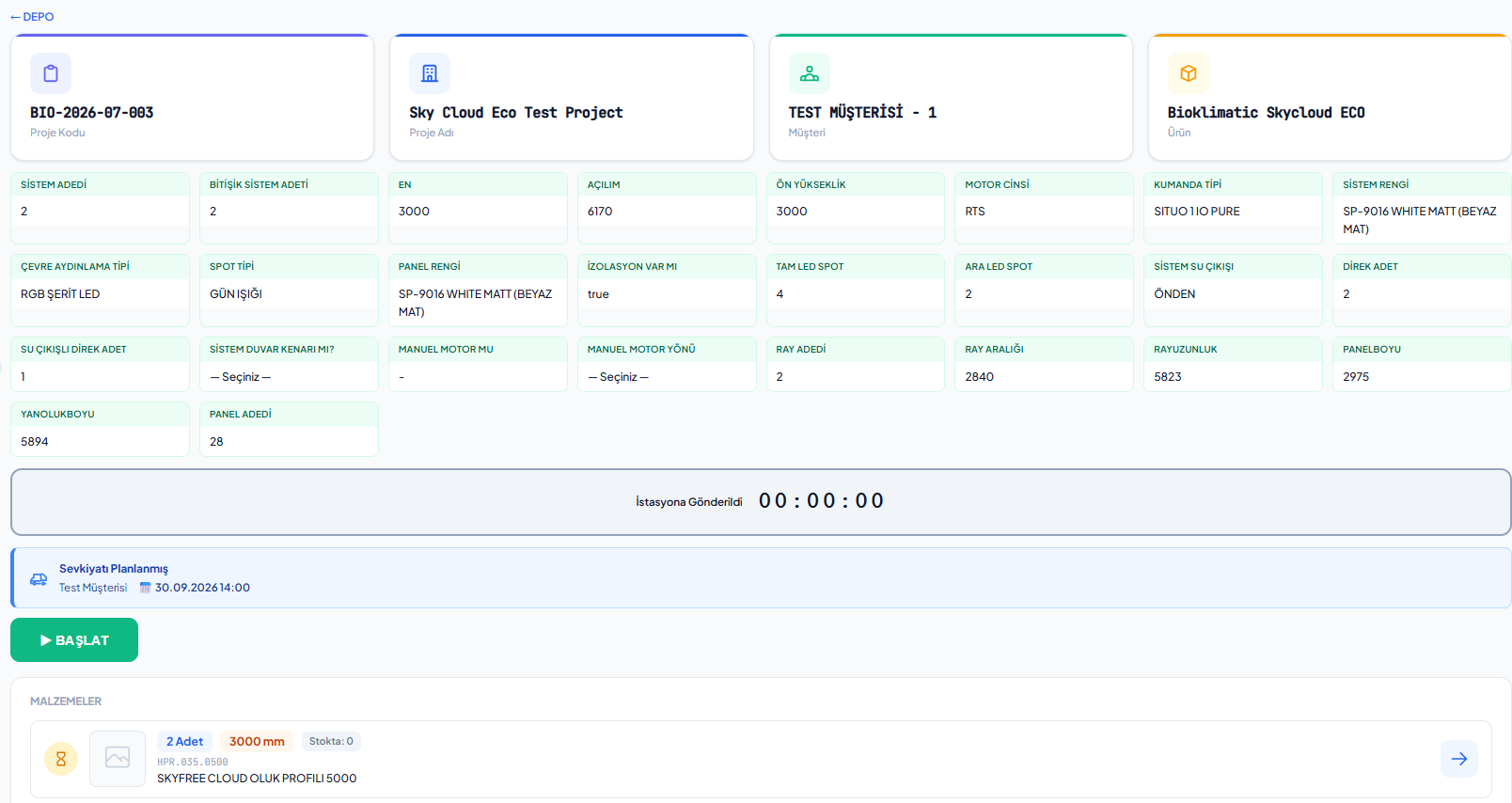Click the customer people icon in green card
This screenshot has height=803, width=1512.
809,73
